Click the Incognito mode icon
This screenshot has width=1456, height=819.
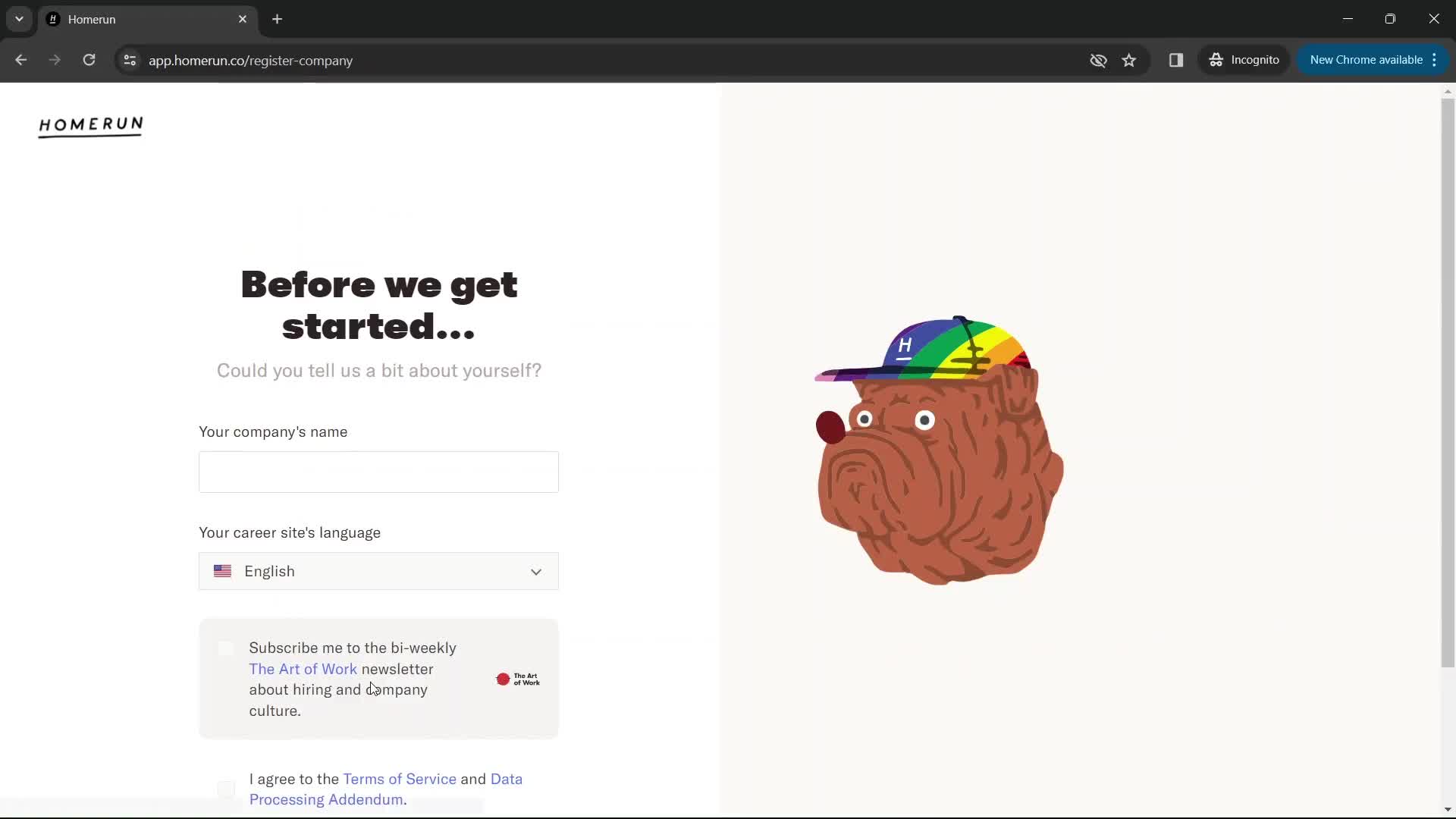tap(1217, 60)
